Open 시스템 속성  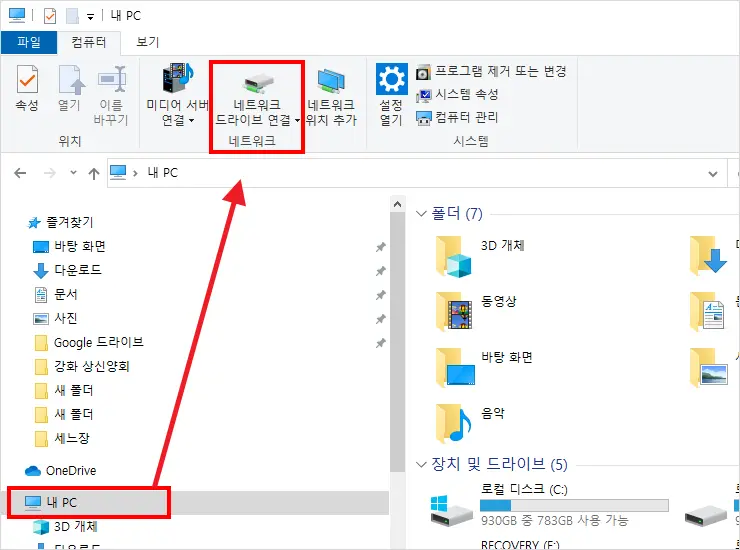(x=457, y=94)
